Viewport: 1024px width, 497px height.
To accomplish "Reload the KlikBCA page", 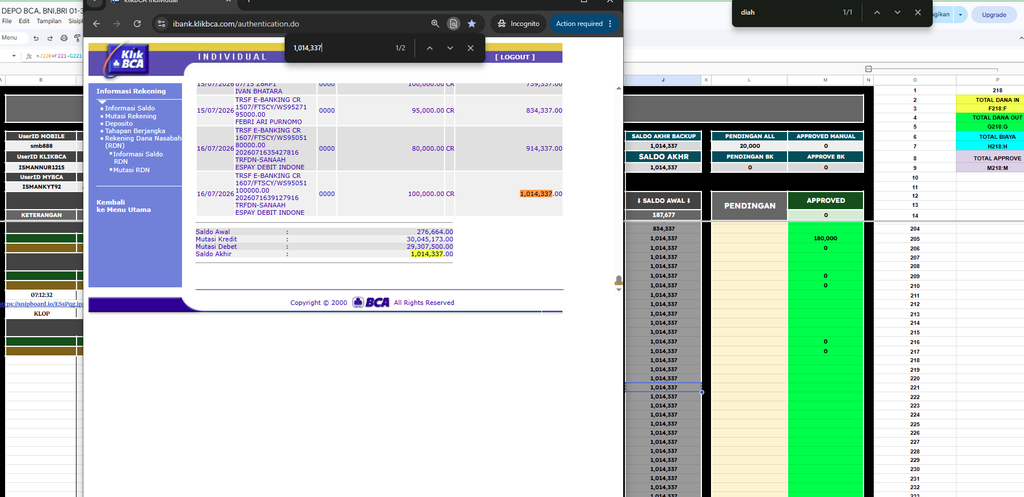I will tap(137, 24).
